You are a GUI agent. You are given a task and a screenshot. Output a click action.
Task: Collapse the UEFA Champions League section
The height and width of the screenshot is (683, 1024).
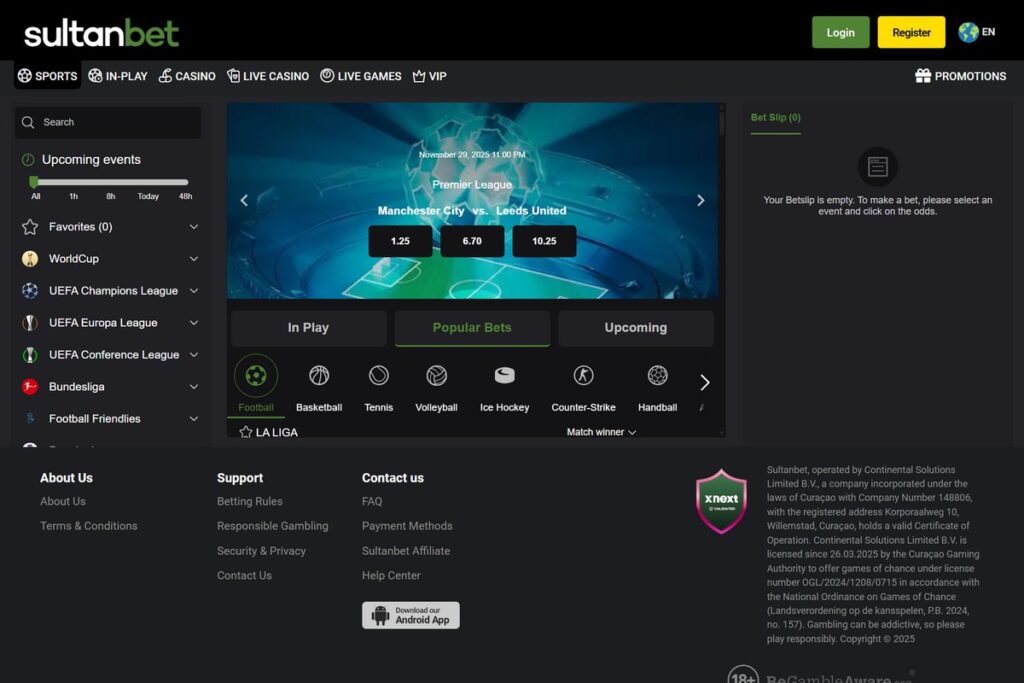(195, 291)
